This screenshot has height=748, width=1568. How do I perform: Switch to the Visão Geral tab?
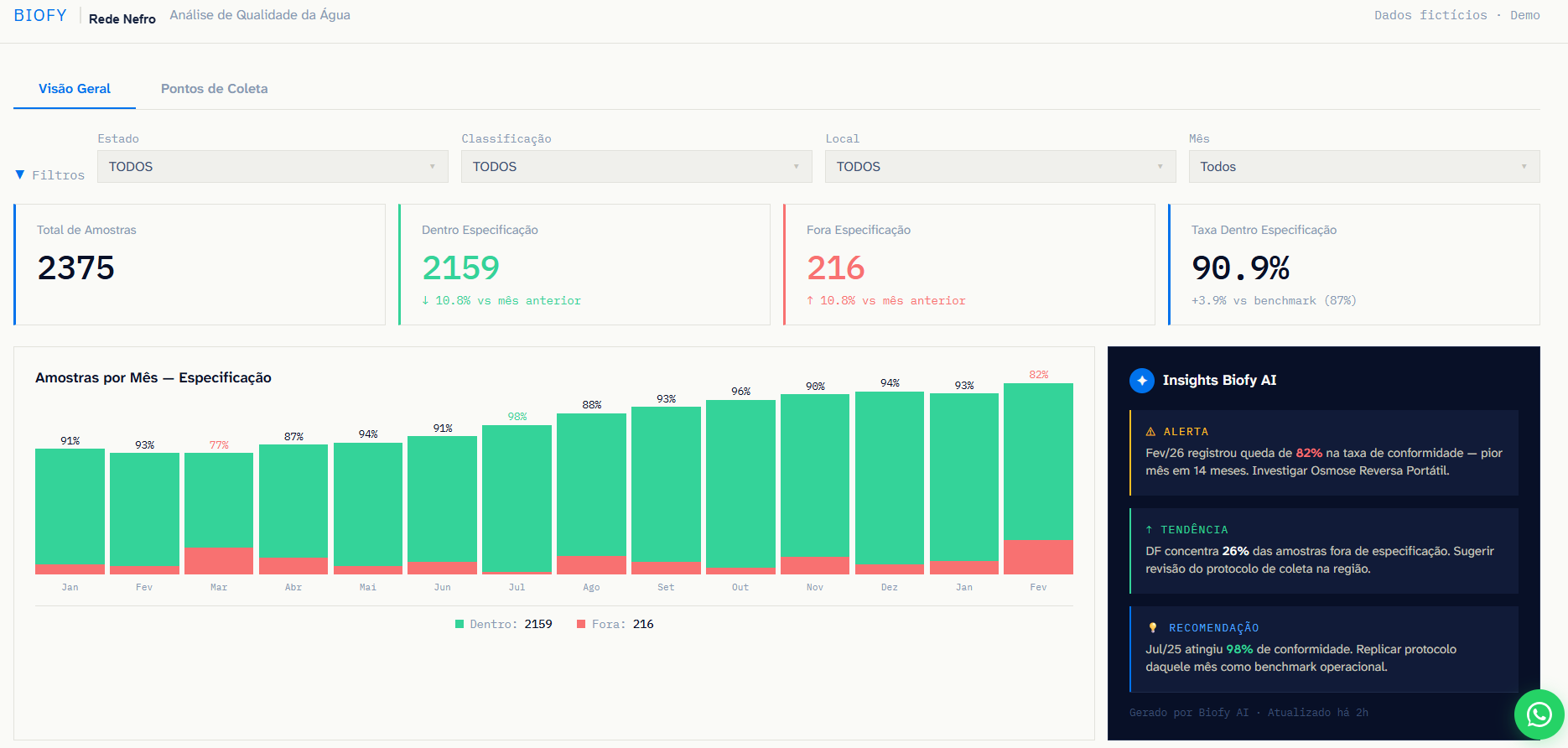click(75, 89)
